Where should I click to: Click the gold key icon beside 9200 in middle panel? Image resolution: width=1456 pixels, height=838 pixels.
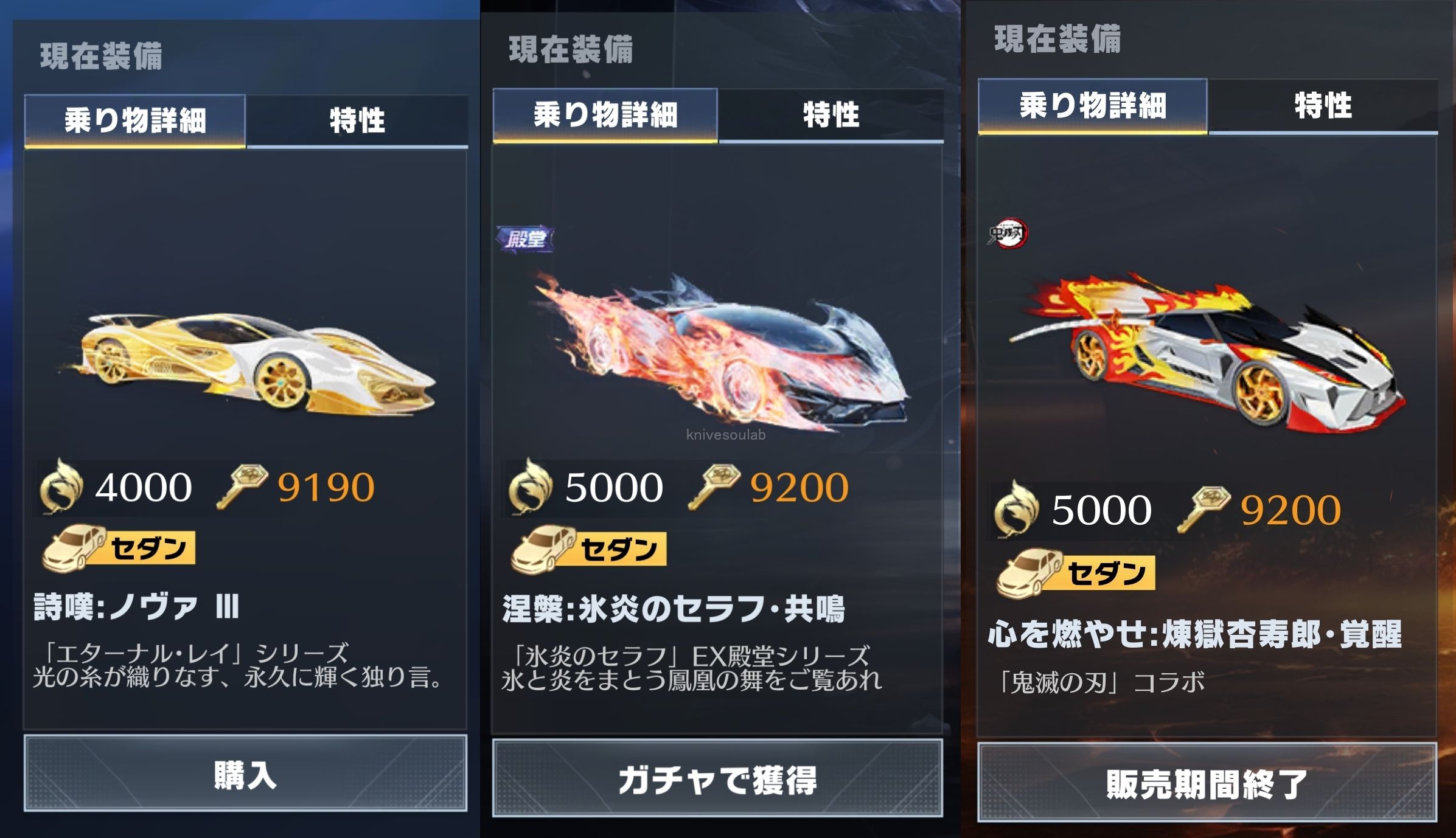(x=714, y=486)
